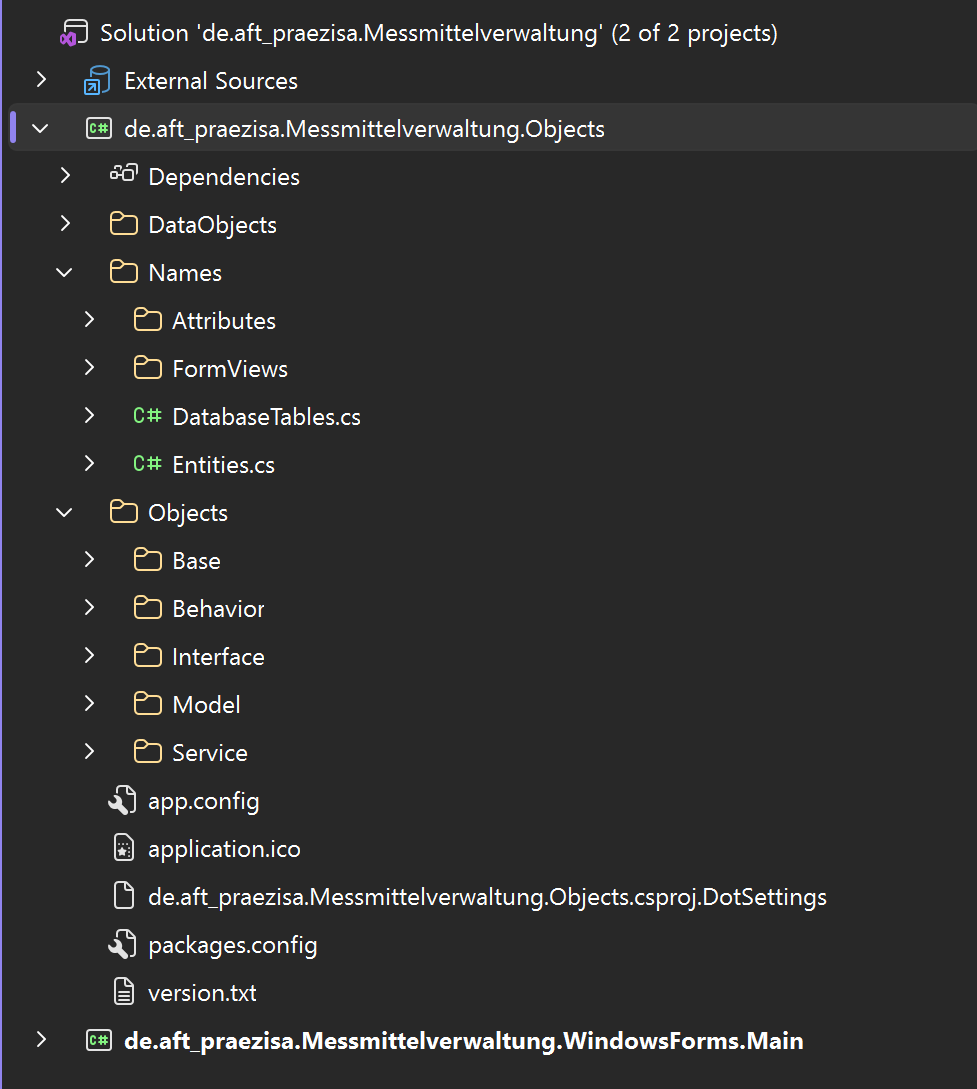Click the Solution icon at the tree root
The height and width of the screenshot is (1089, 977).
[x=74, y=33]
